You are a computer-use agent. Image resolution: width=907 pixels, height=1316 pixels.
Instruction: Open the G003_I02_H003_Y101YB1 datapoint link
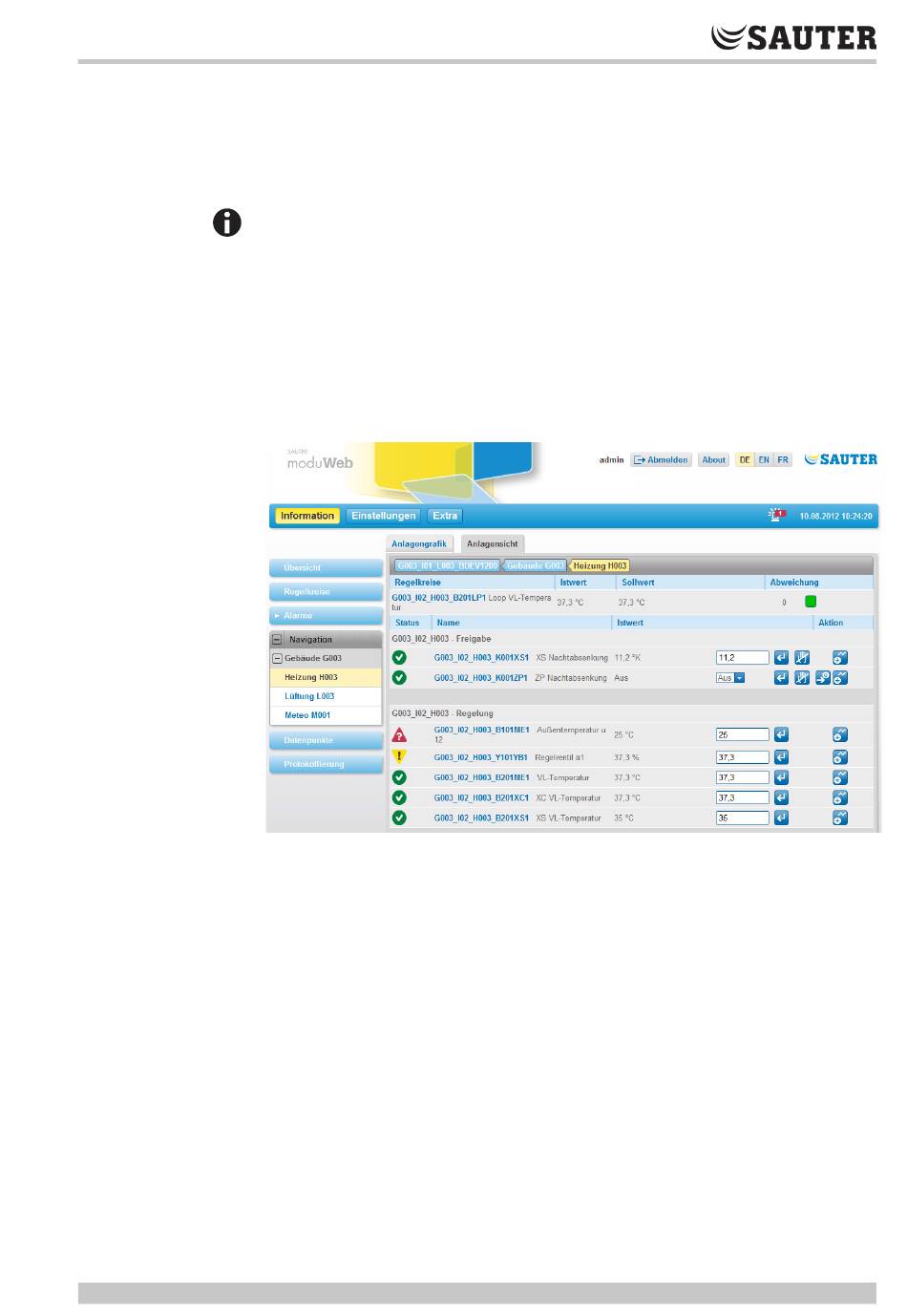[481, 757]
